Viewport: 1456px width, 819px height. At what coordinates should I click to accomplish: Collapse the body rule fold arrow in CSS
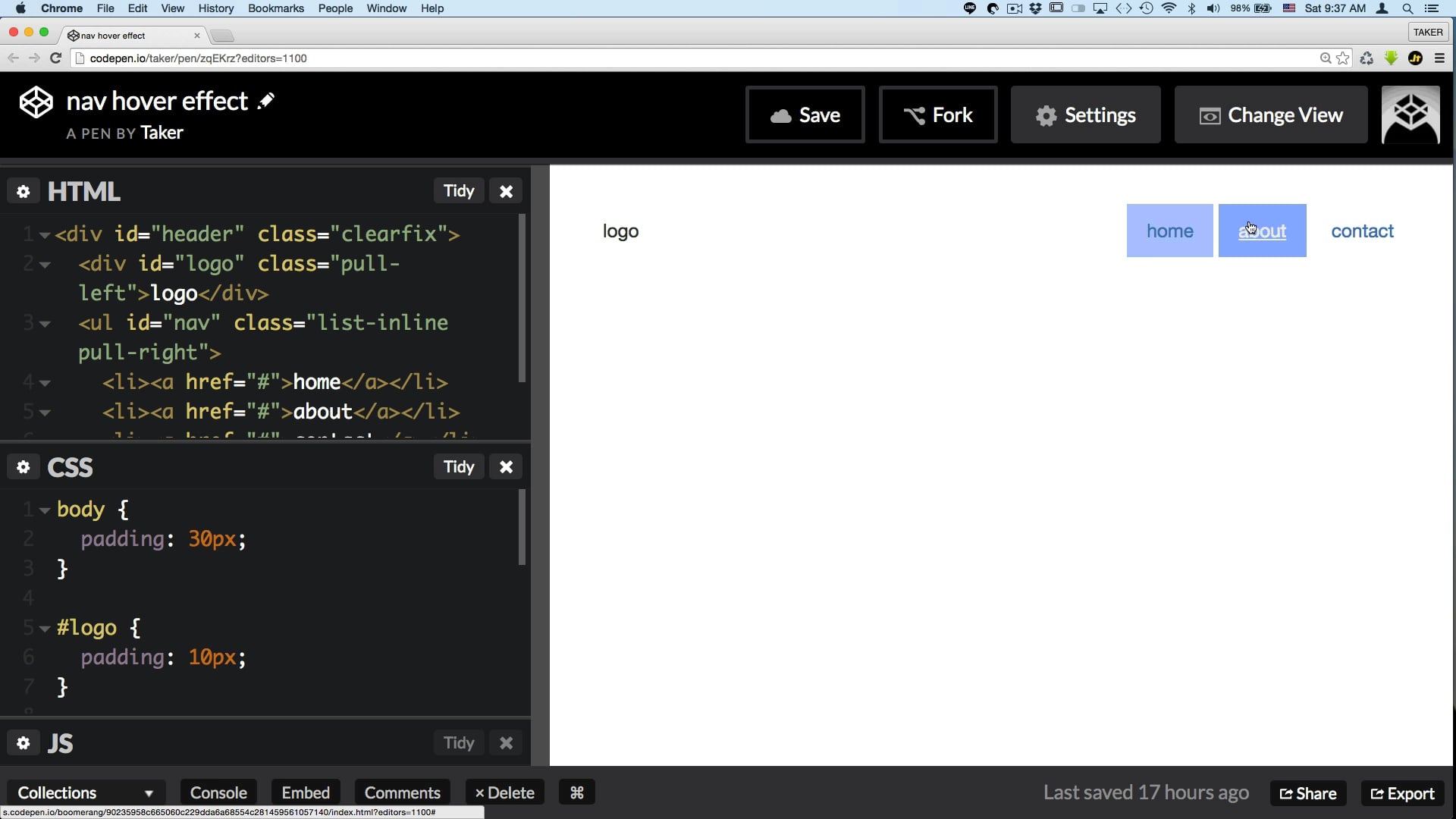click(45, 510)
